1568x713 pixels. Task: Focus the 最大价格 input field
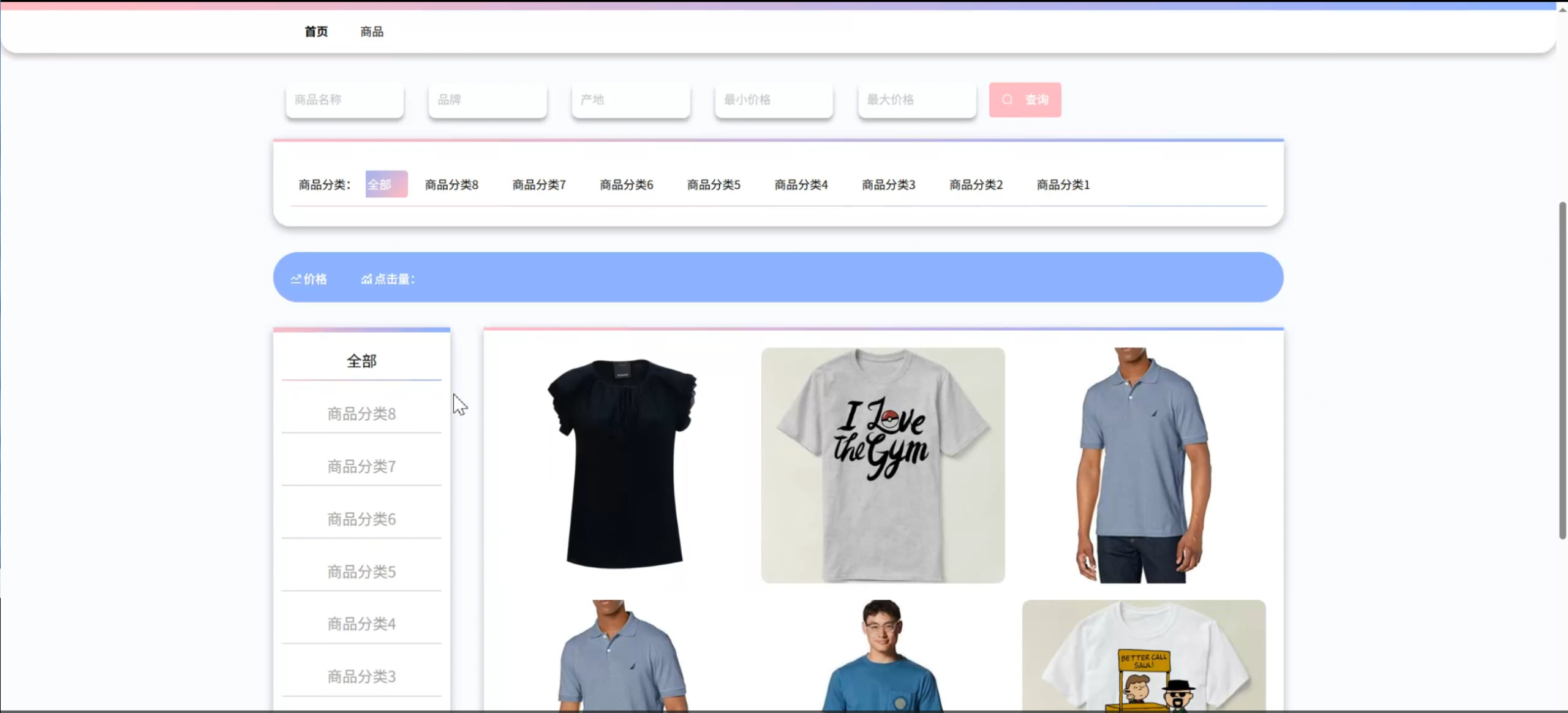917,100
